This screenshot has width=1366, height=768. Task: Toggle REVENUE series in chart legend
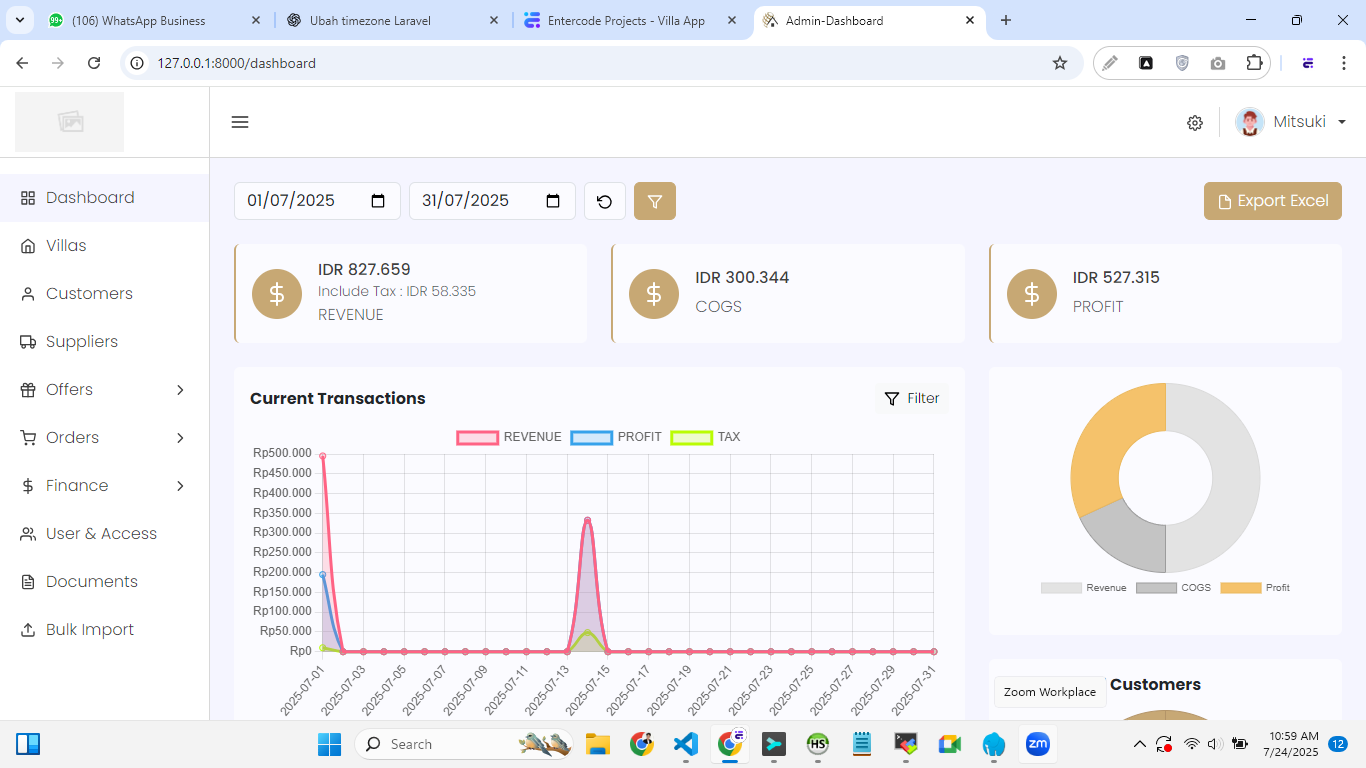(509, 437)
